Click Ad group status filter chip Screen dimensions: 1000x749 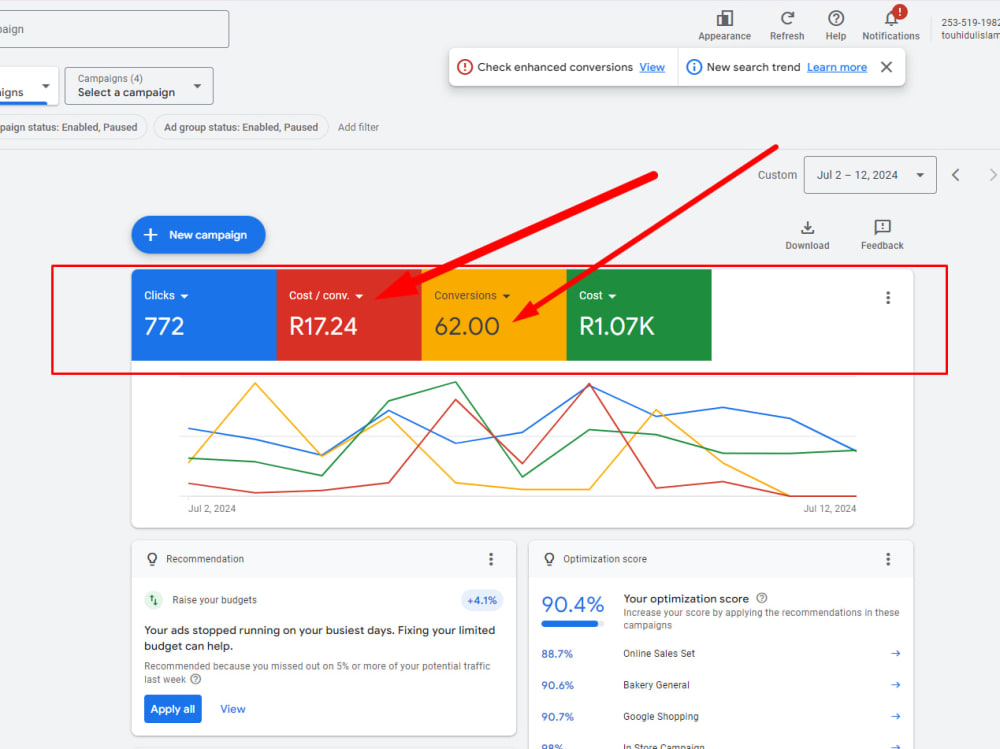tap(241, 127)
